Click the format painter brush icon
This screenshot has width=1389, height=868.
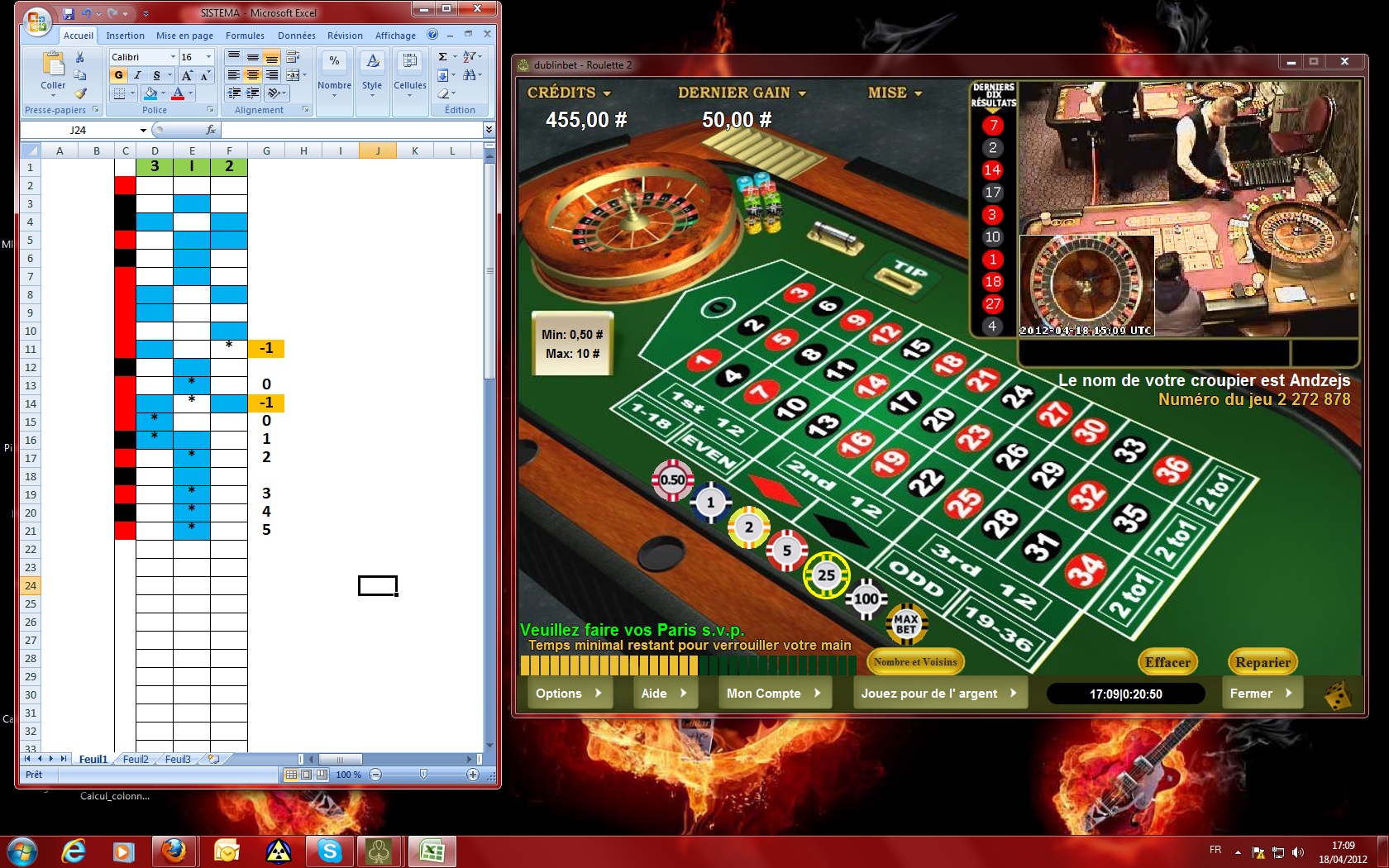80,93
